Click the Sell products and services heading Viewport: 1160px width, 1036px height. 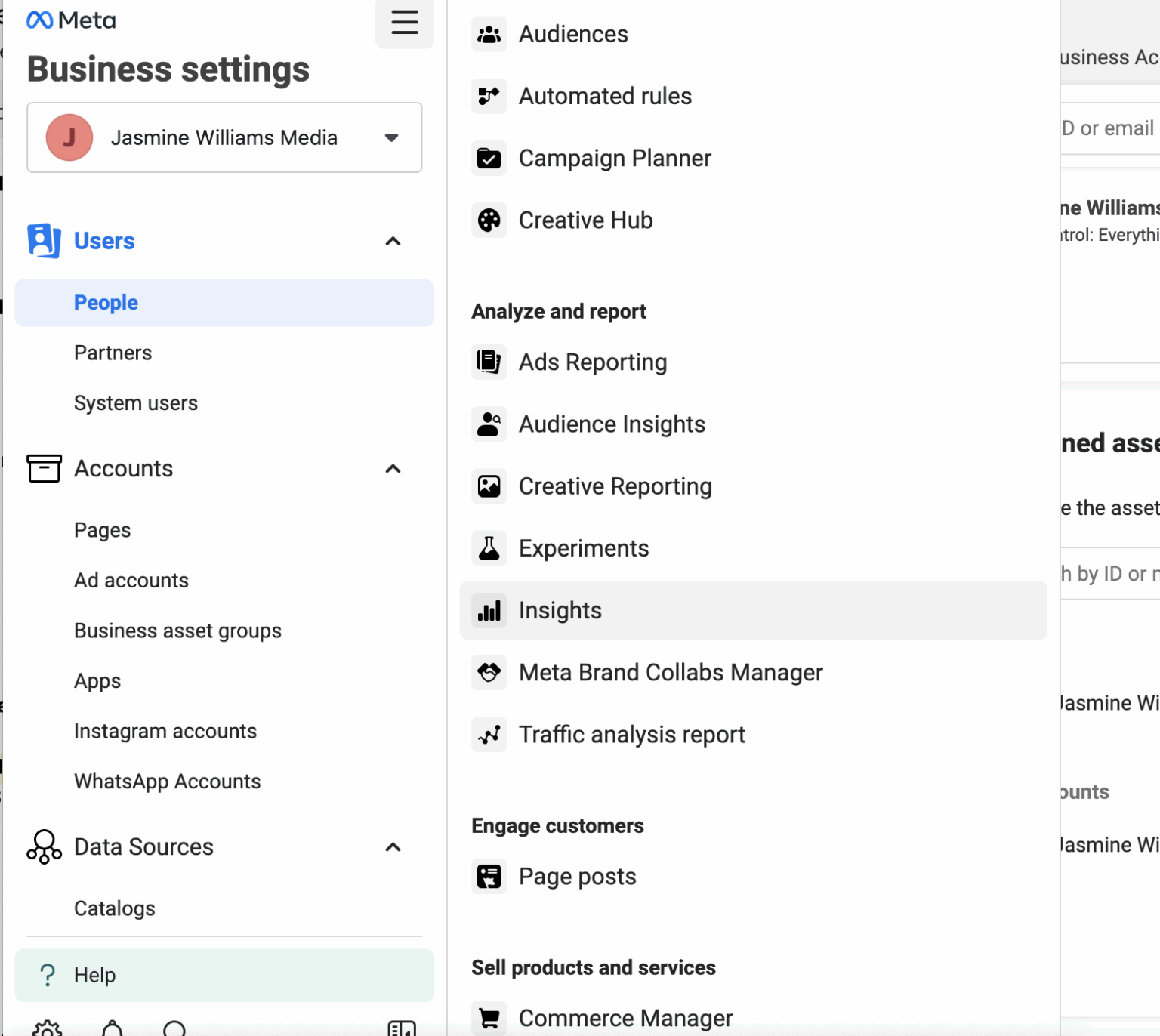point(594,967)
